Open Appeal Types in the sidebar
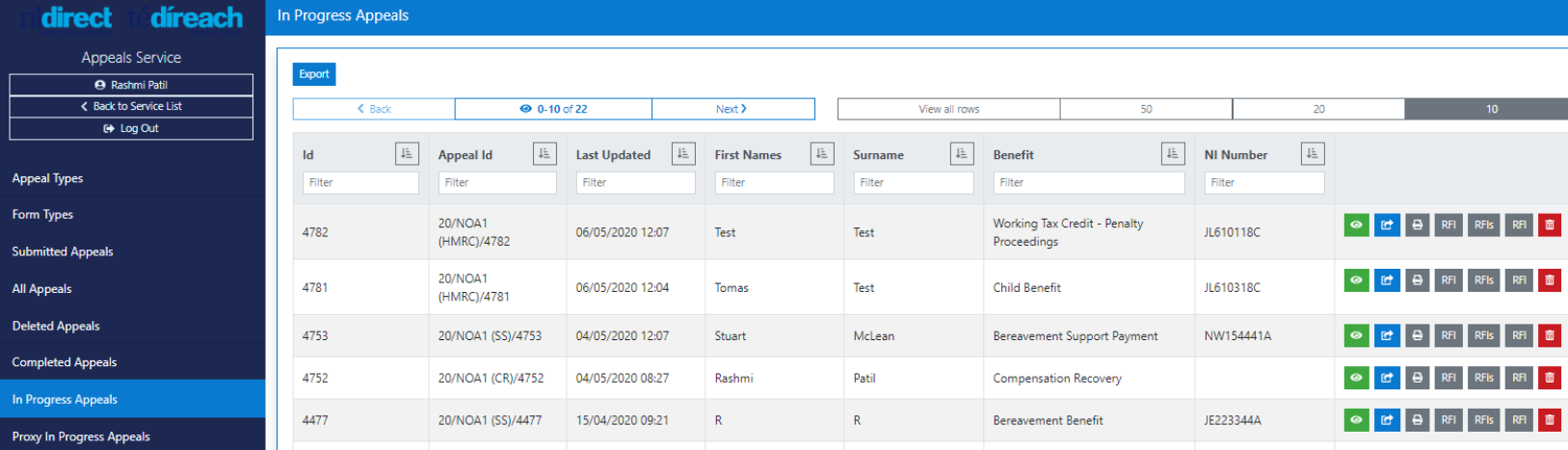Viewport: 1568px width, 450px height. pos(132,178)
